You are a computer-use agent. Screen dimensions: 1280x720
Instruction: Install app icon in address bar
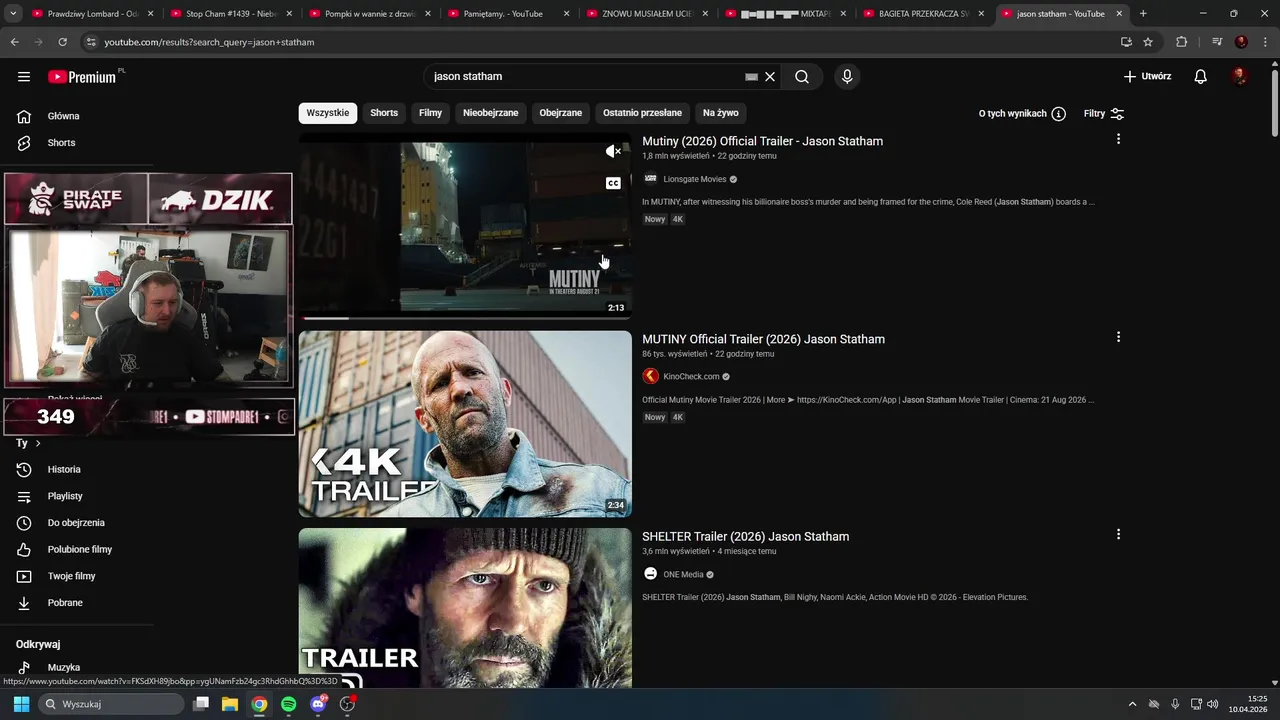click(x=1126, y=42)
